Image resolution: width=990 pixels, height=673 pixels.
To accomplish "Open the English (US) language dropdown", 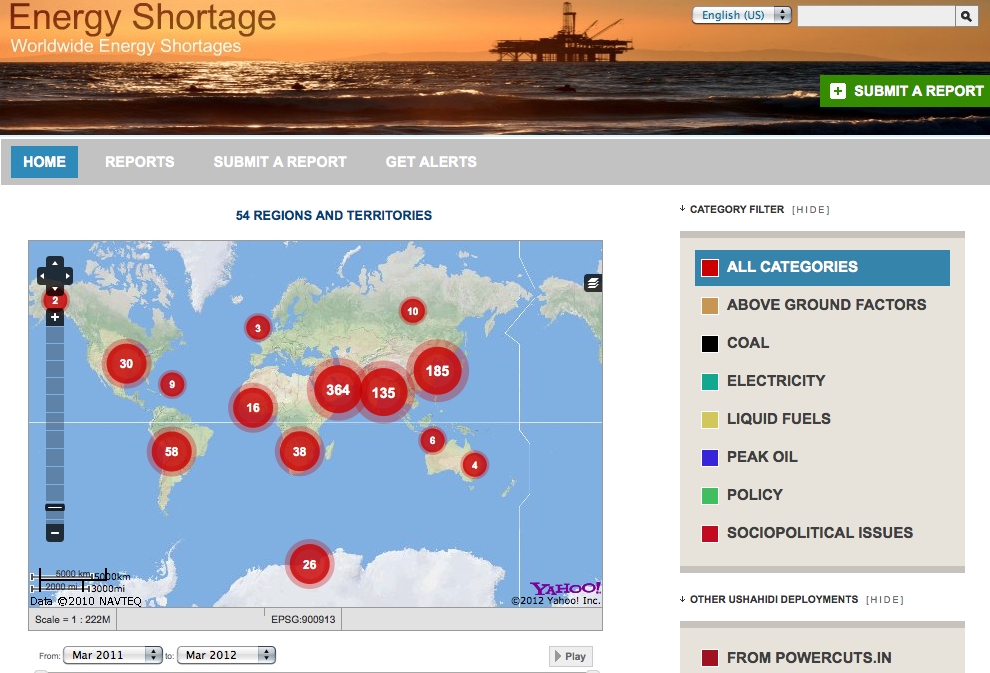I will 742,15.
